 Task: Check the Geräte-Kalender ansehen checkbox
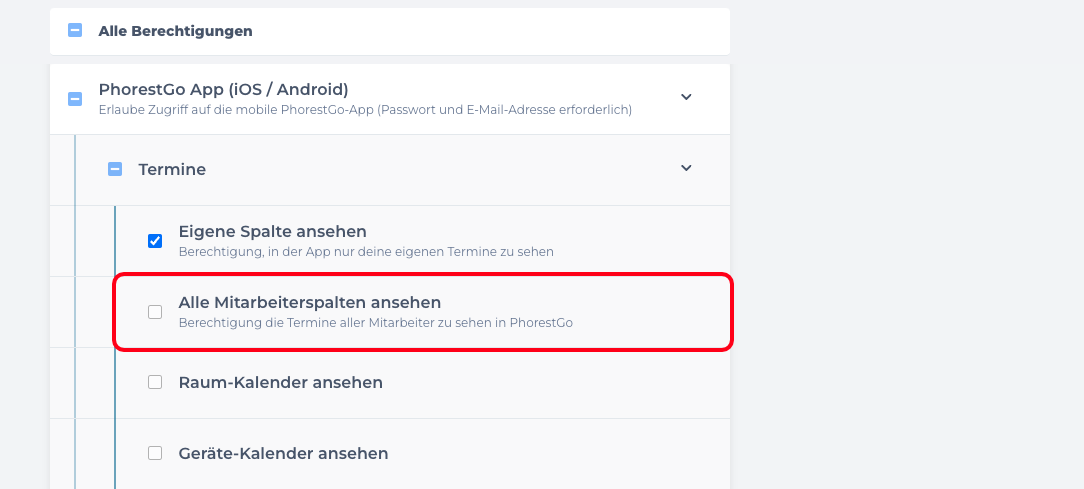click(x=155, y=453)
